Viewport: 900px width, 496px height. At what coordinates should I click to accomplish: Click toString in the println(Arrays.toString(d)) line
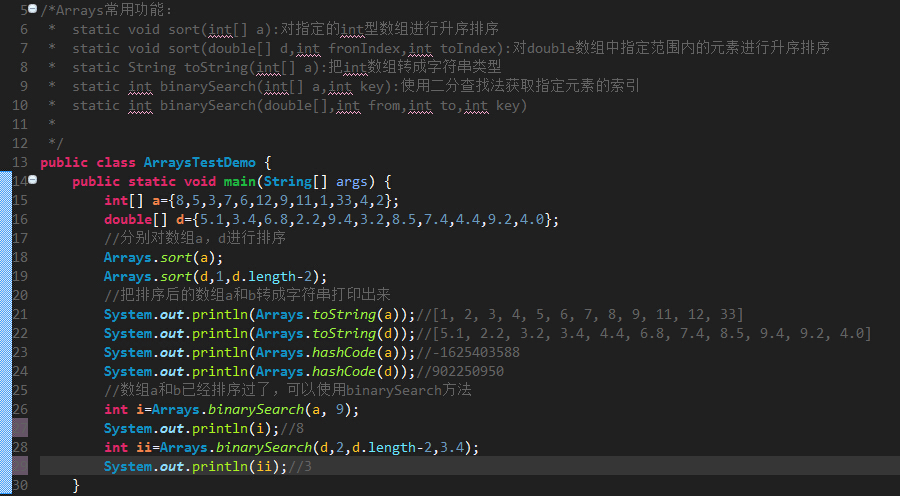click(x=344, y=334)
